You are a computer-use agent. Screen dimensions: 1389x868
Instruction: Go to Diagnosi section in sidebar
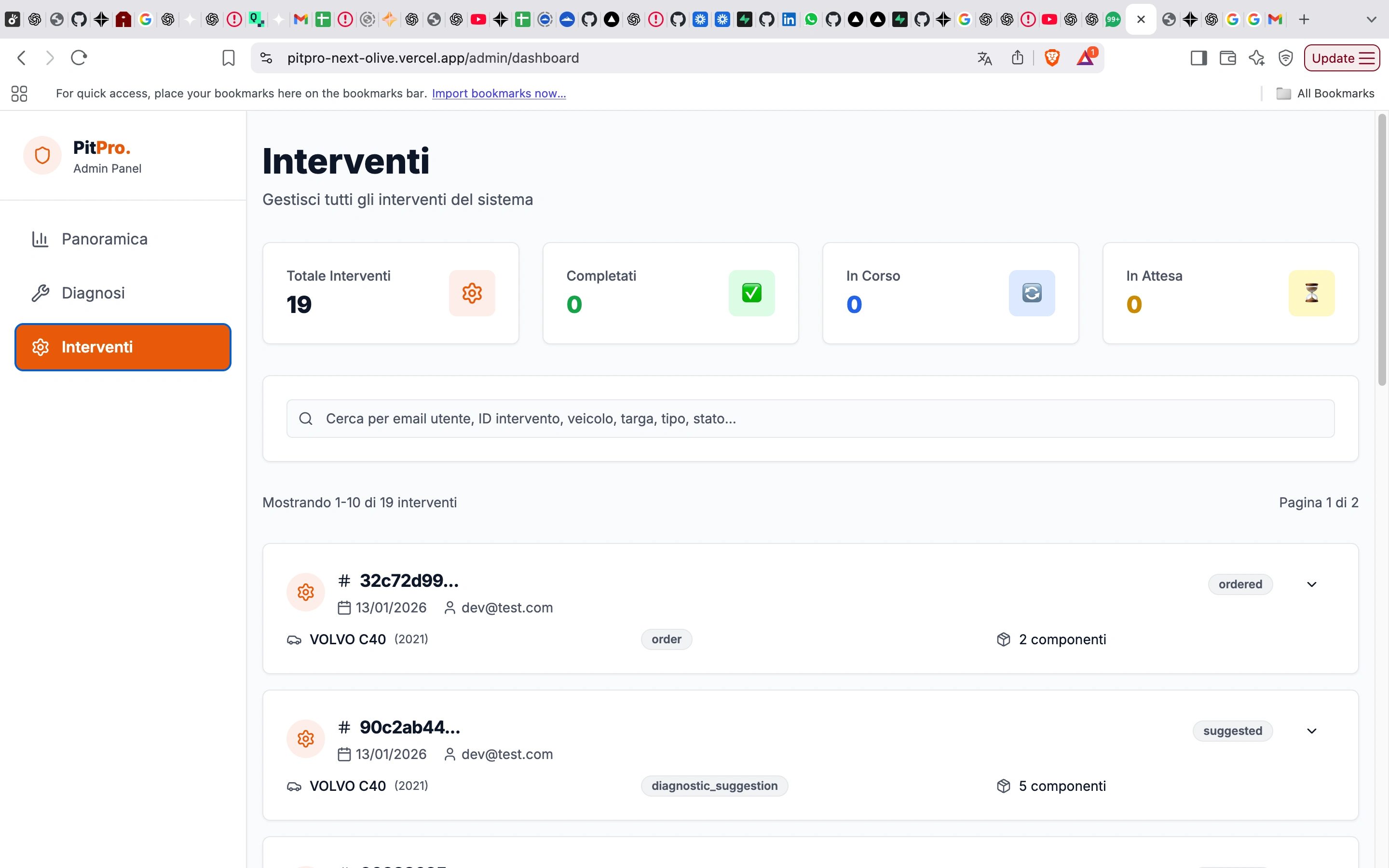click(x=93, y=293)
